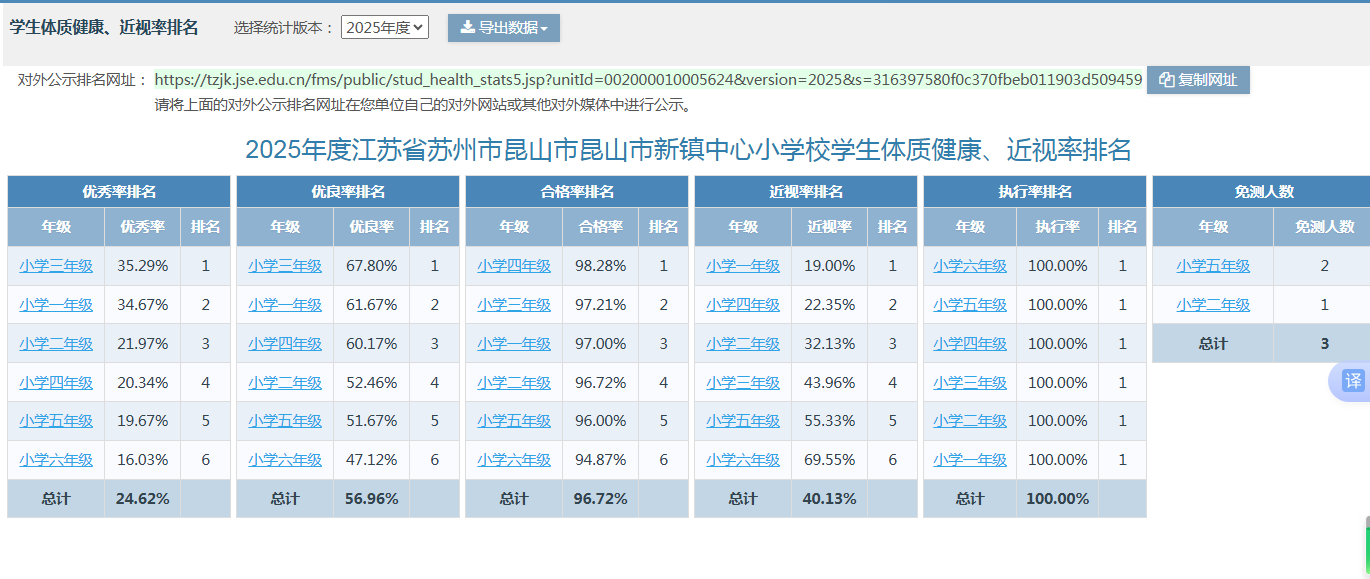Select 小学四年级 in 执行率排名 table

point(970,344)
